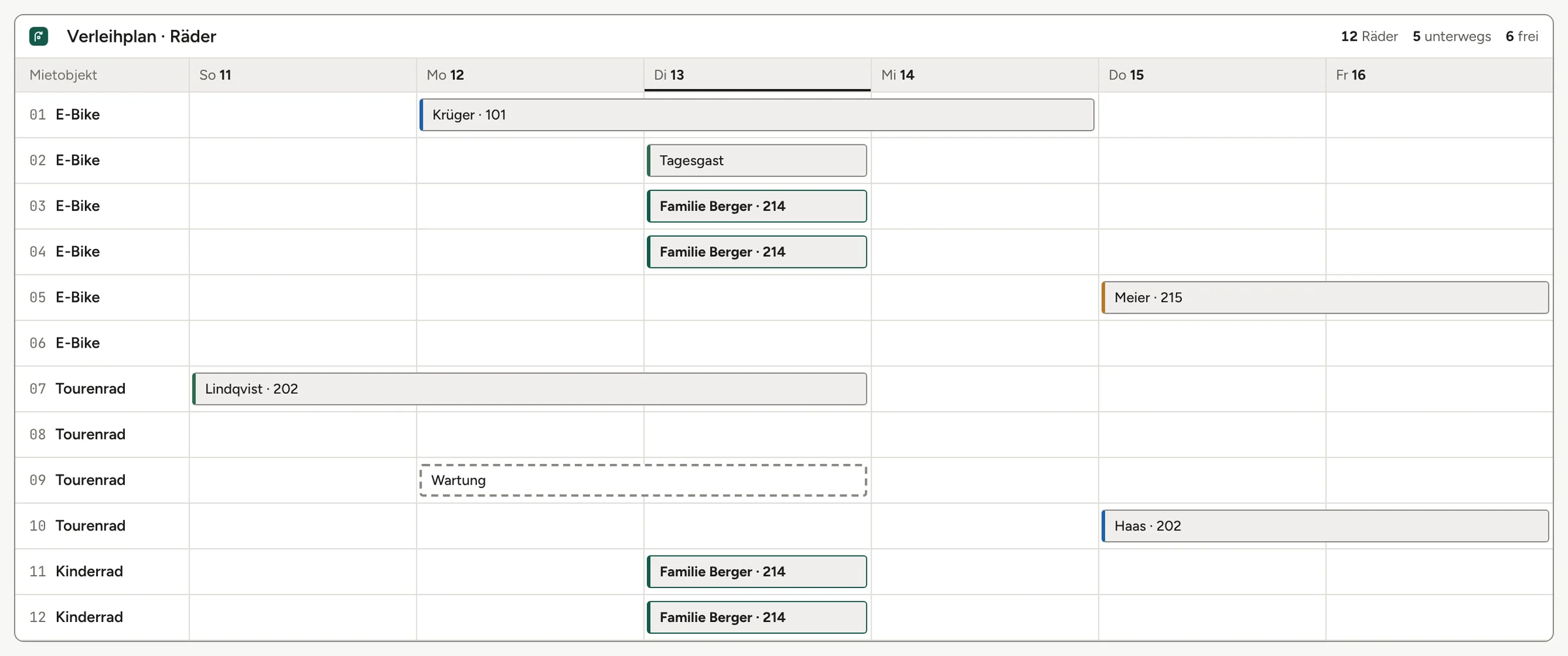The width and height of the screenshot is (1568, 656).
Task: Select row label "02 E-Bike"
Action: point(65,161)
